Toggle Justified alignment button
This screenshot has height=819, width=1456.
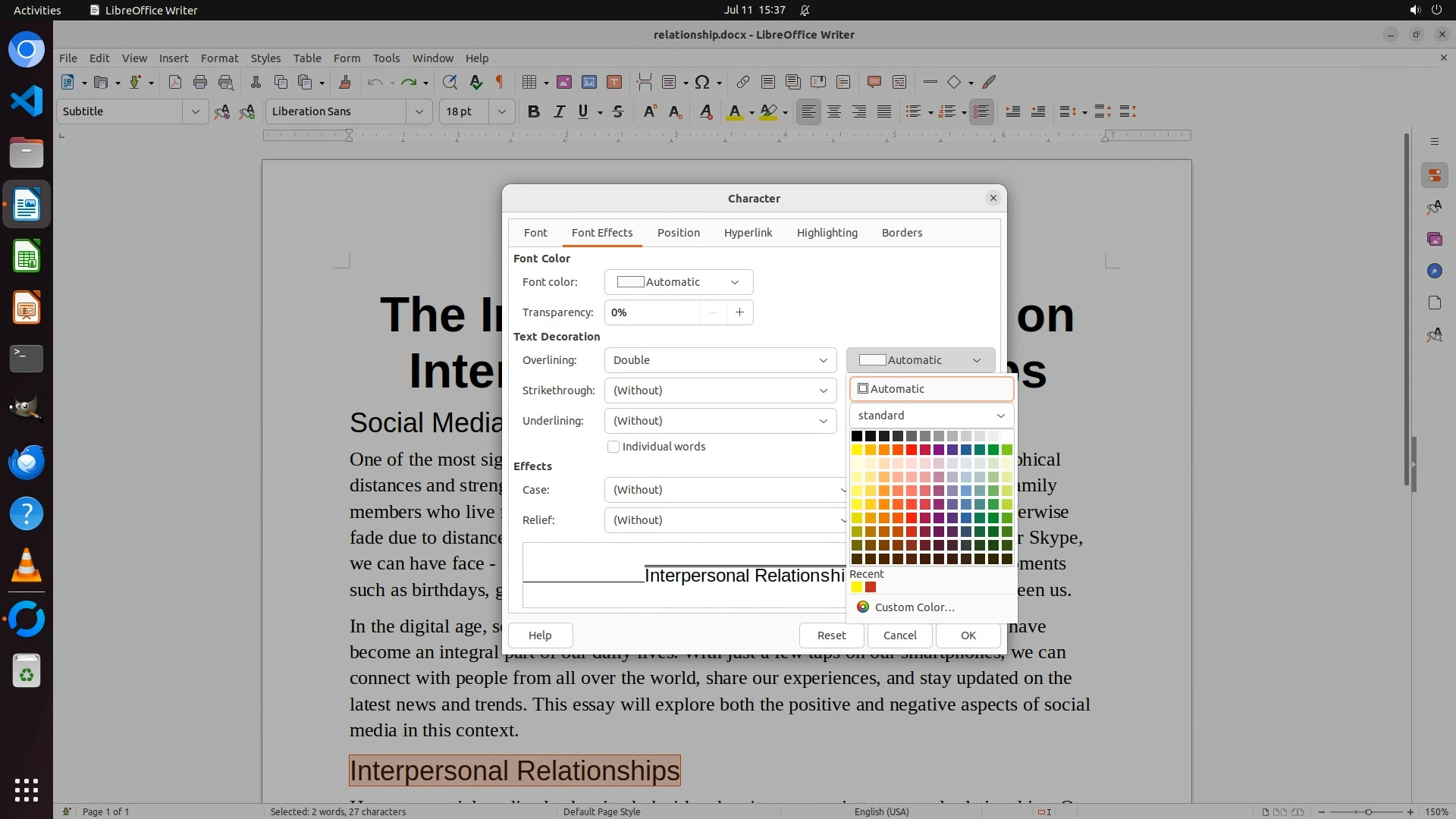[884, 111]
